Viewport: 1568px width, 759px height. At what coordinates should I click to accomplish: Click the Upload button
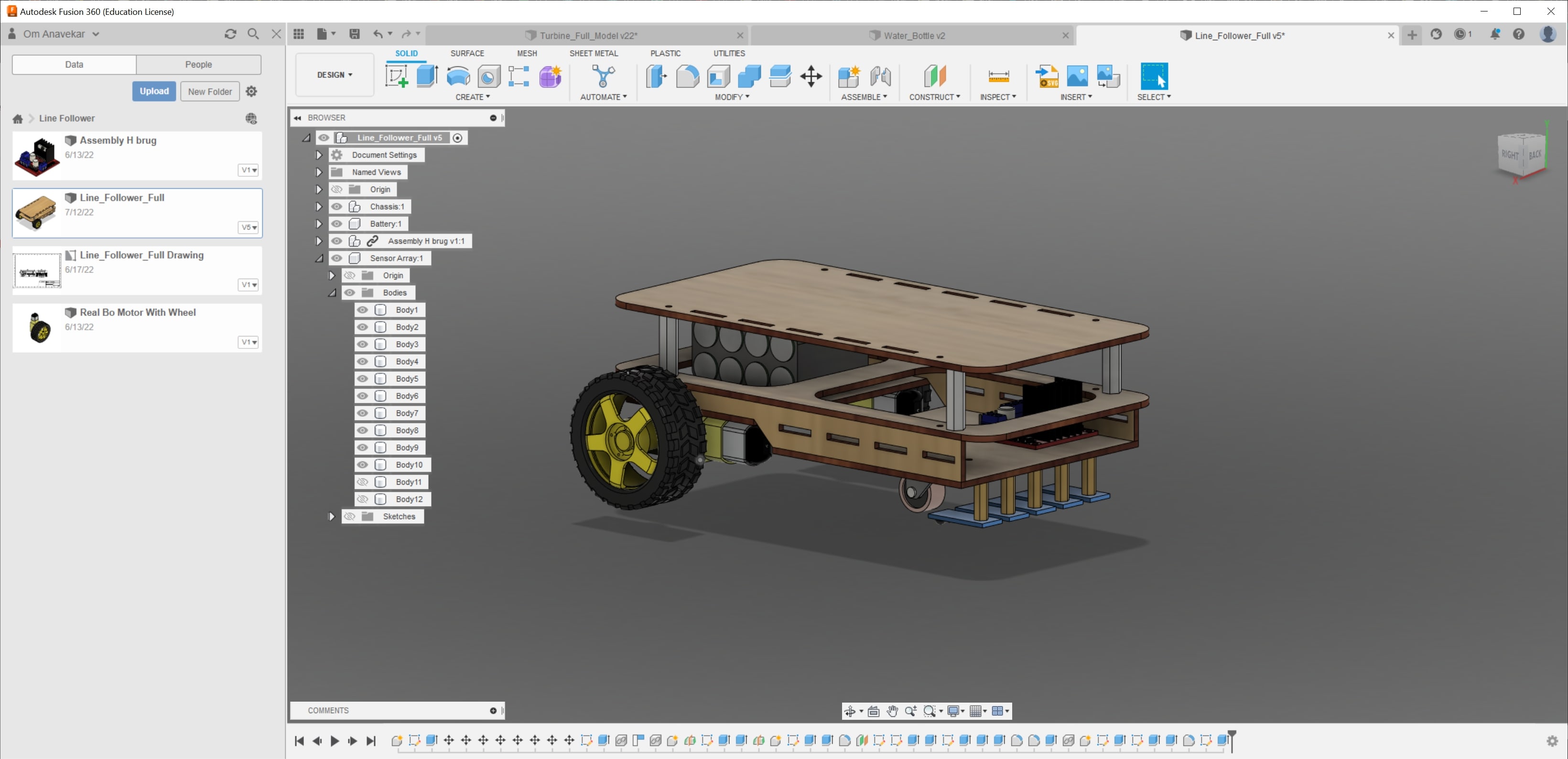pos(154,91)
